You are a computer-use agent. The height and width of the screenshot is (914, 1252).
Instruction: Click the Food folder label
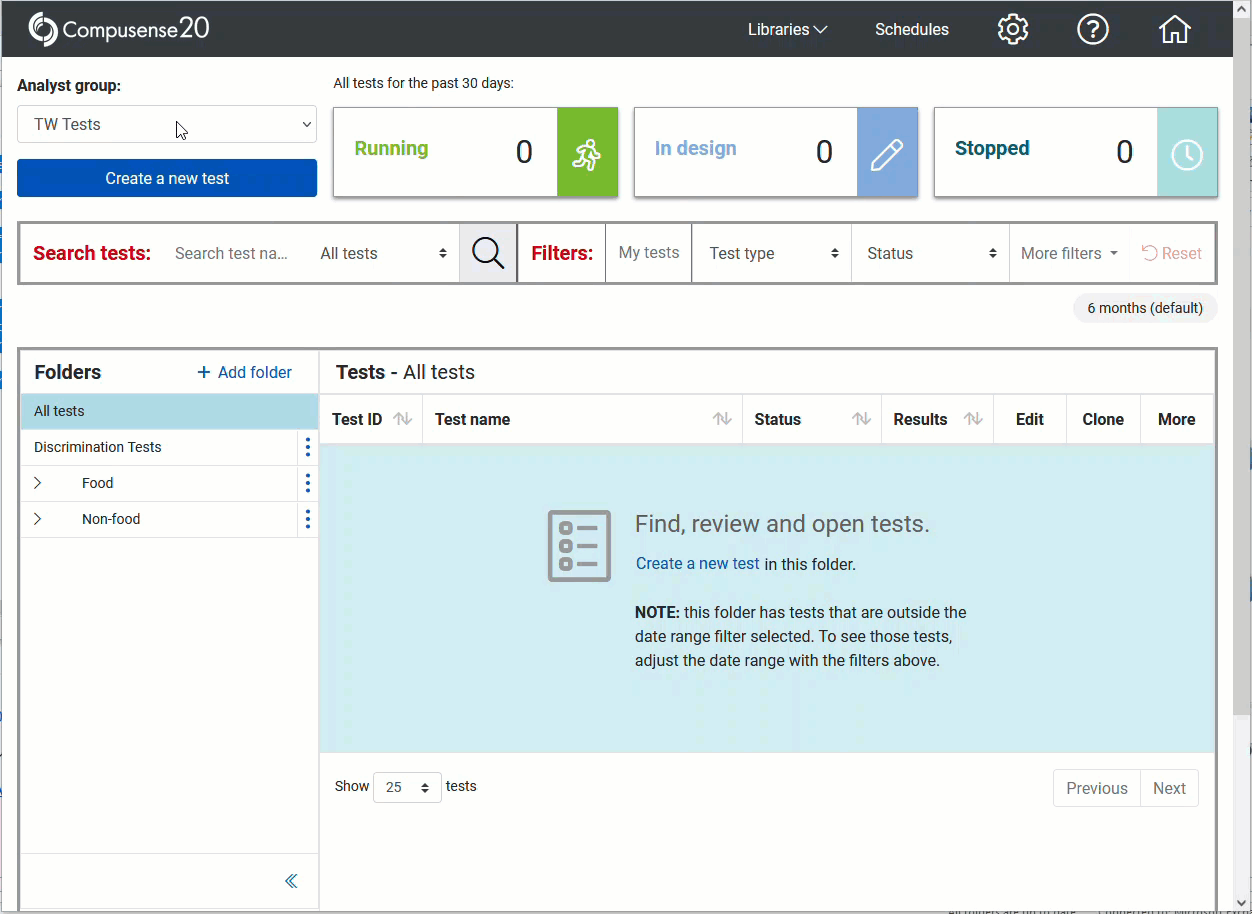click(98, 483)
